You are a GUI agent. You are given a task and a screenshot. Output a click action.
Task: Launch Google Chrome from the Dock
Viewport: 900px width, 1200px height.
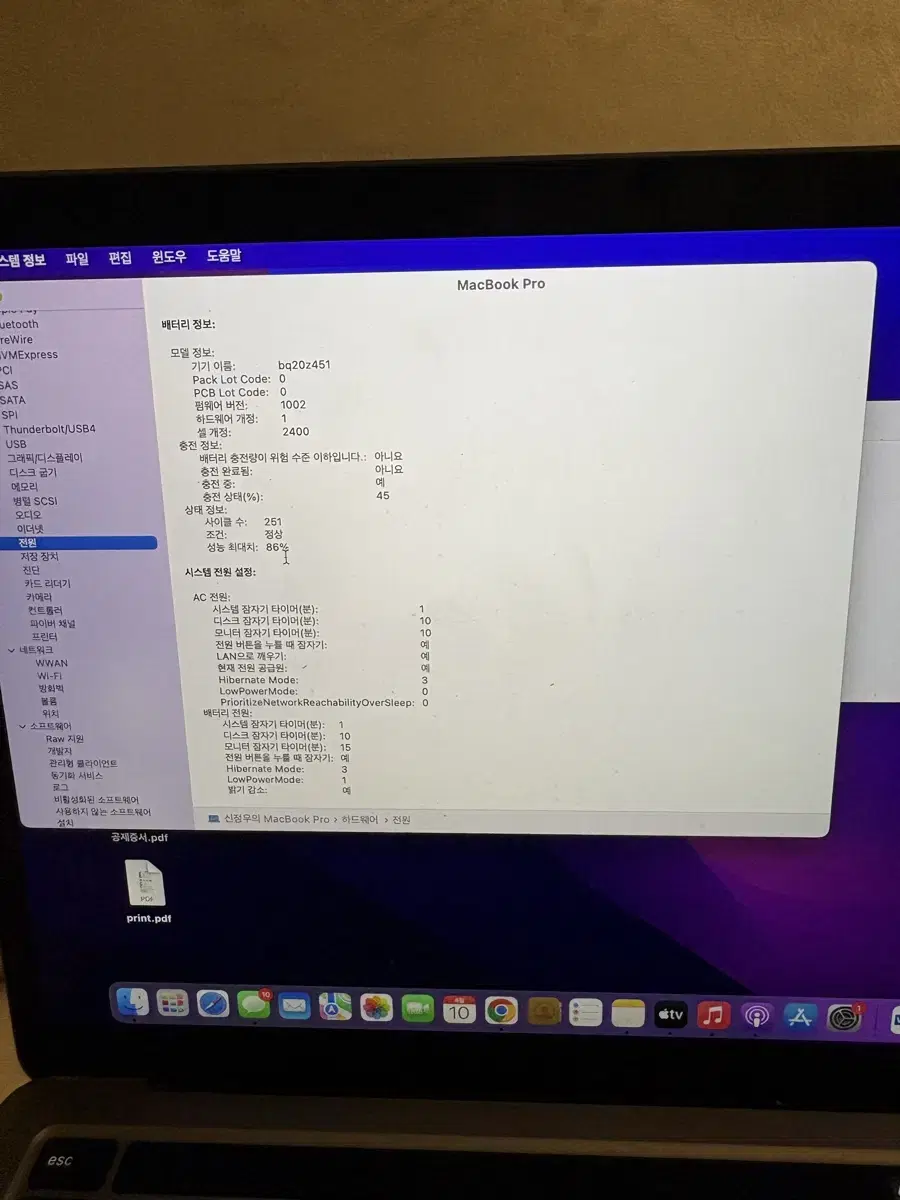pos(501,1011)
